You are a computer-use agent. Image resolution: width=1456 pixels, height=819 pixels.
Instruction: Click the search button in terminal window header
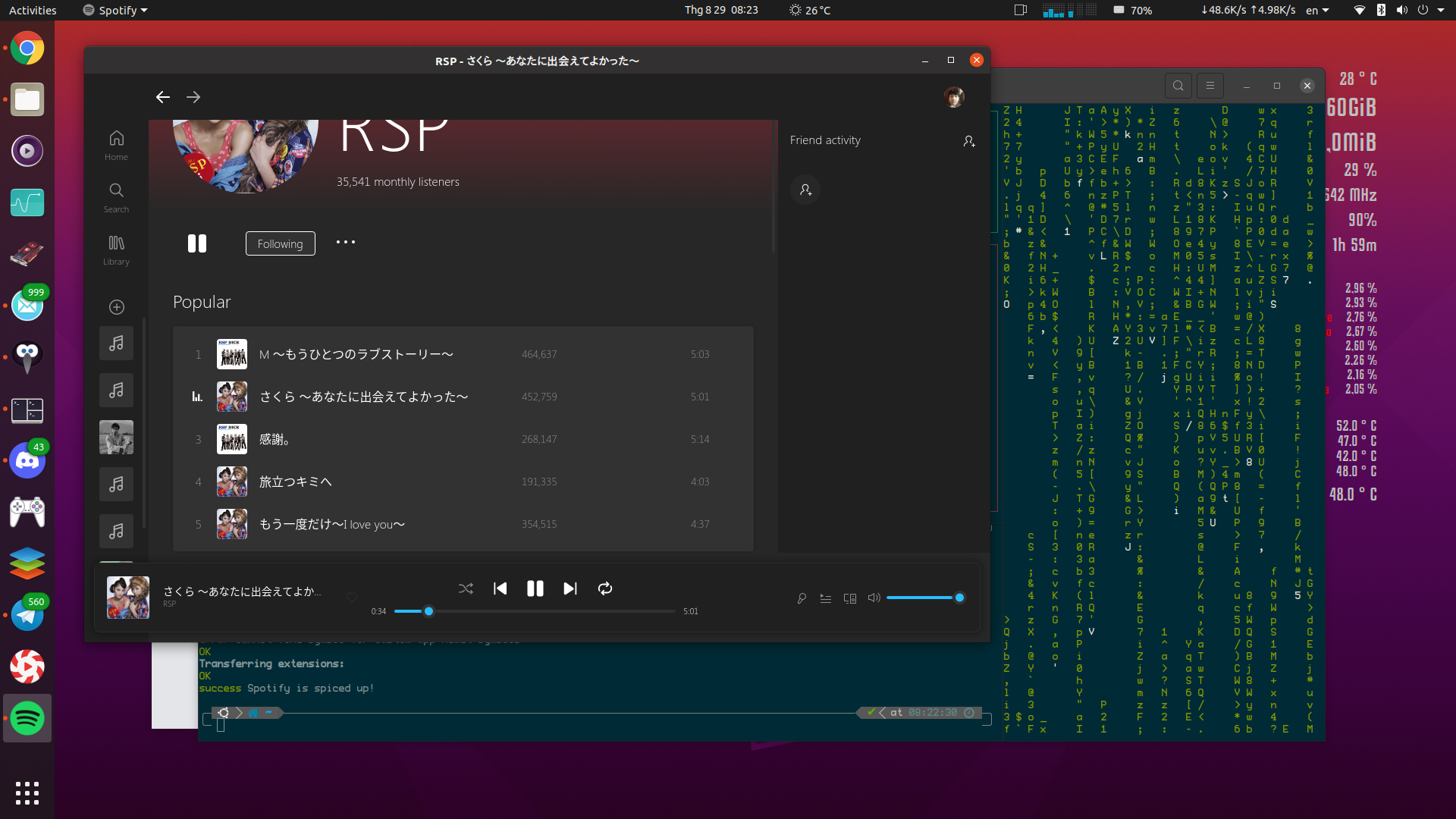point(1178,86)
